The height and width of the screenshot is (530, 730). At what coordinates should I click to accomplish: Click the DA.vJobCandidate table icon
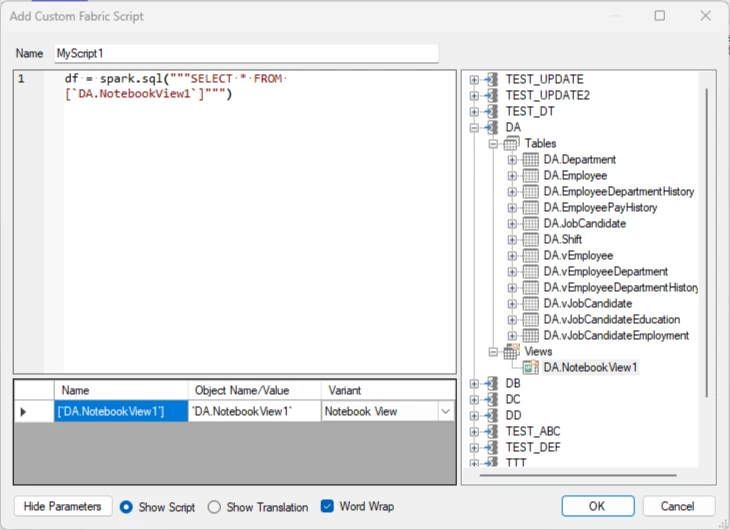[530, 304]
